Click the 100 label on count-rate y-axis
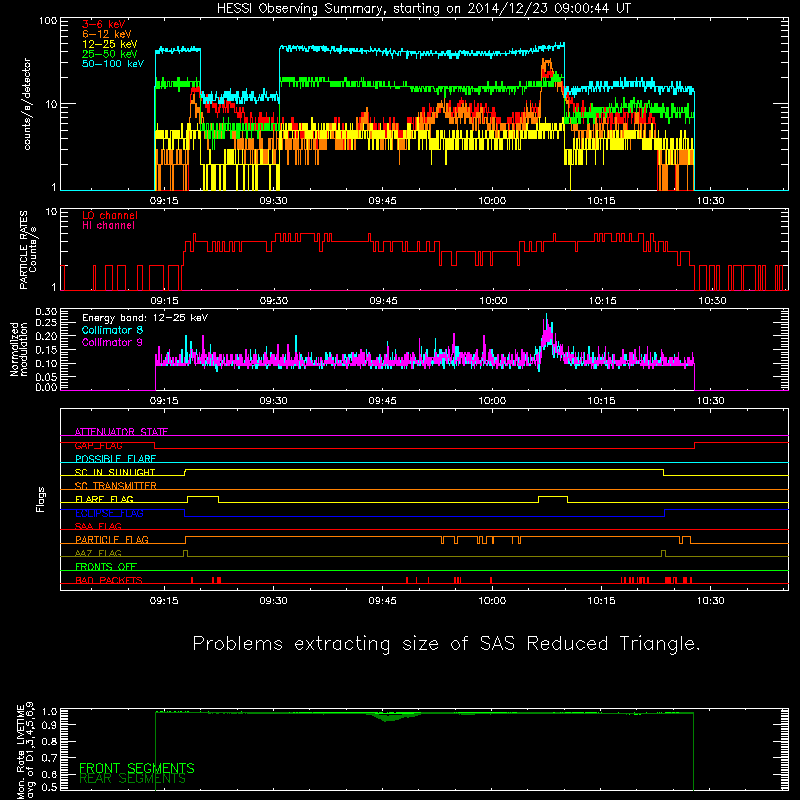 pos(47,21)
